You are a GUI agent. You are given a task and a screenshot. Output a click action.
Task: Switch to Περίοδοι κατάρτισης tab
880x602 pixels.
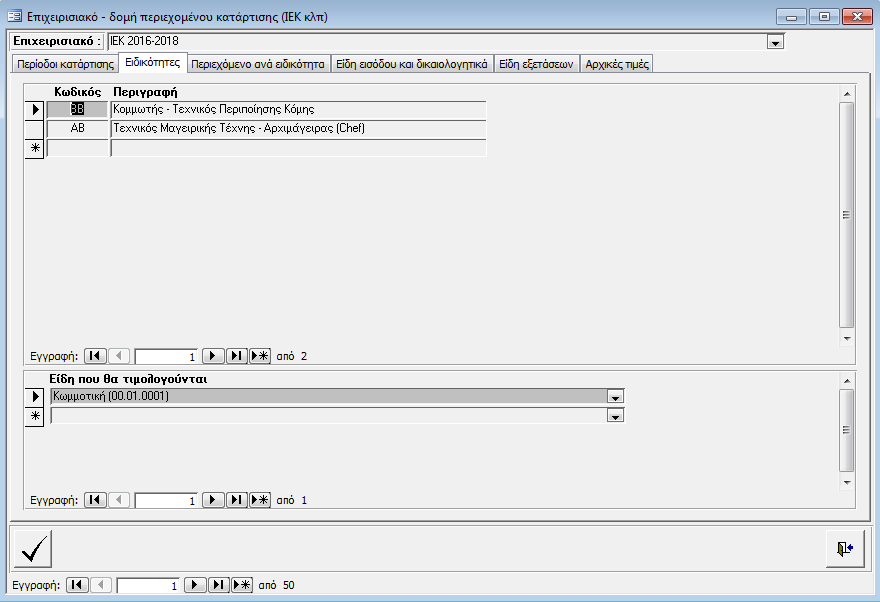click(x=65, y=64)
